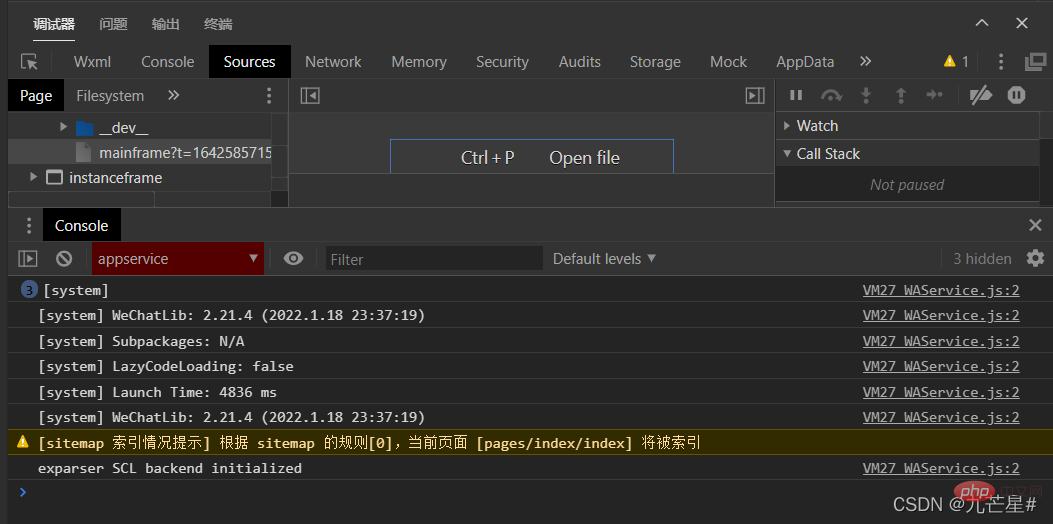Switch to the 输出 tab
The width and height of the screenshot is (1053, 524).
[166, 24]
